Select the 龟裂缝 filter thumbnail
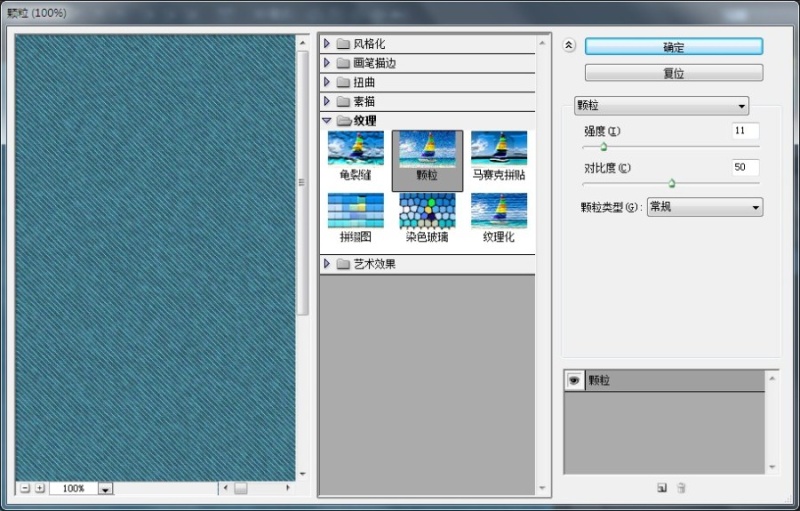This screenshot has height=511, width=800. (355, 148)
